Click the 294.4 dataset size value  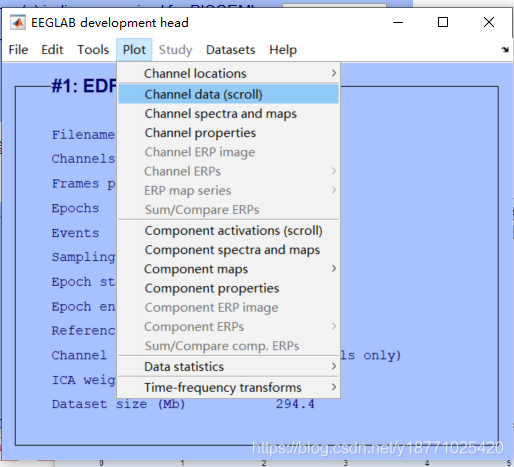click(x=295, y=404)
